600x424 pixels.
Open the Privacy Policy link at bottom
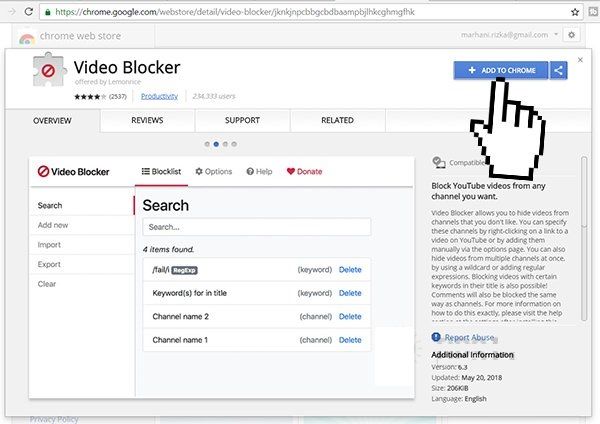54,420
